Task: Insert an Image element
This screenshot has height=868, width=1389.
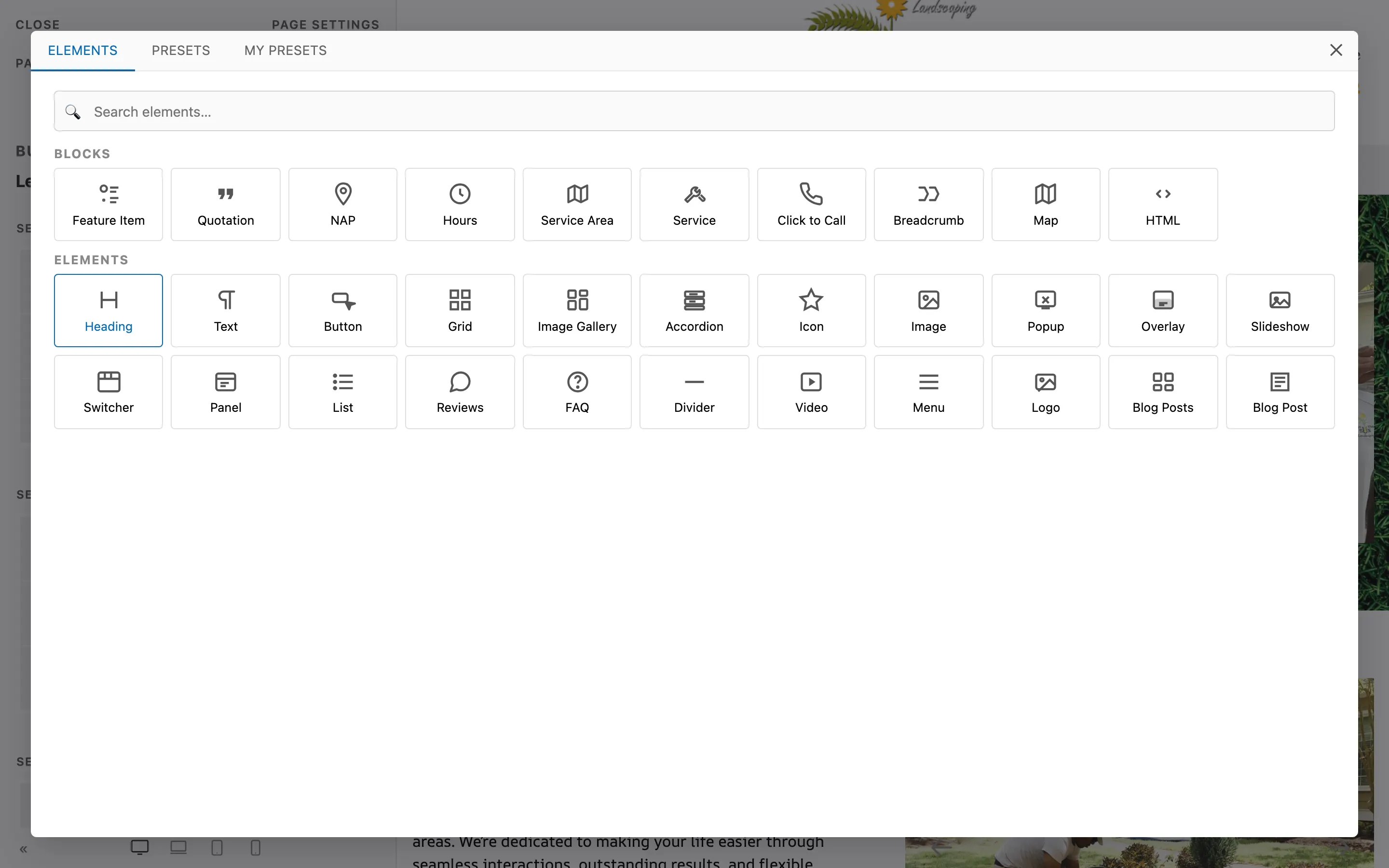Action: [x=929, y=311]
